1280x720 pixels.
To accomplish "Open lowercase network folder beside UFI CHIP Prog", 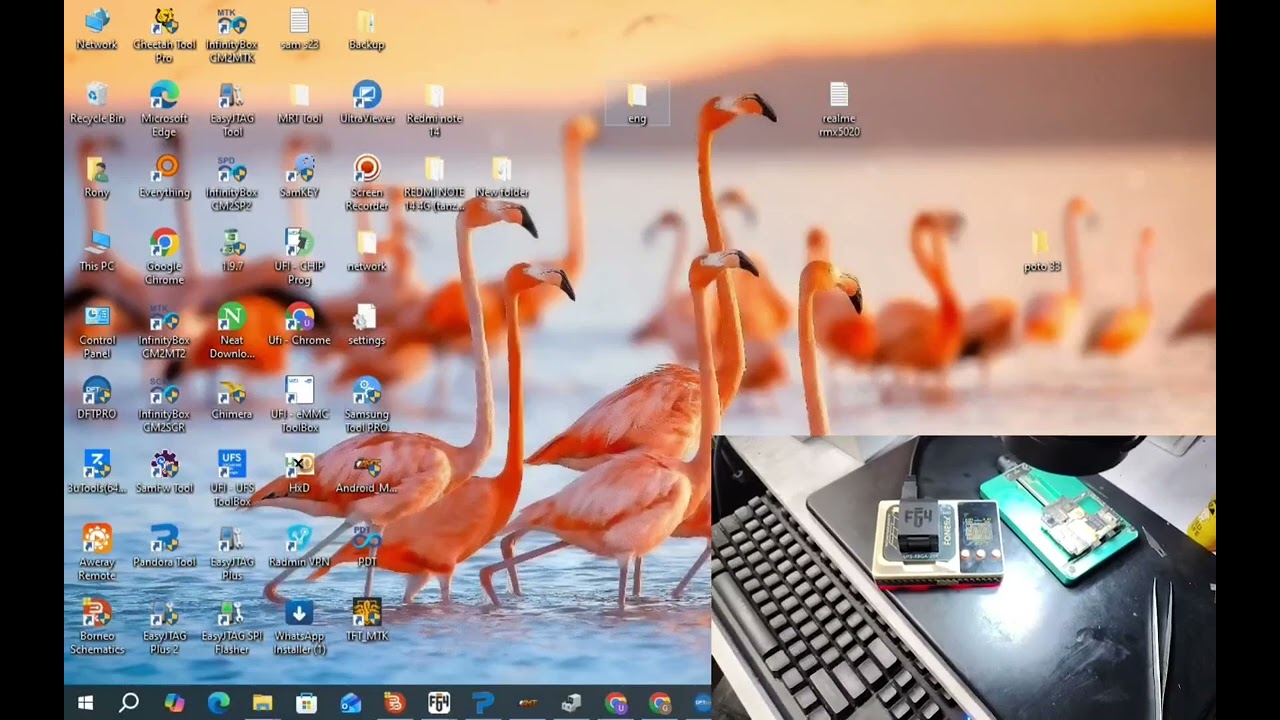I will click(366, 251).
